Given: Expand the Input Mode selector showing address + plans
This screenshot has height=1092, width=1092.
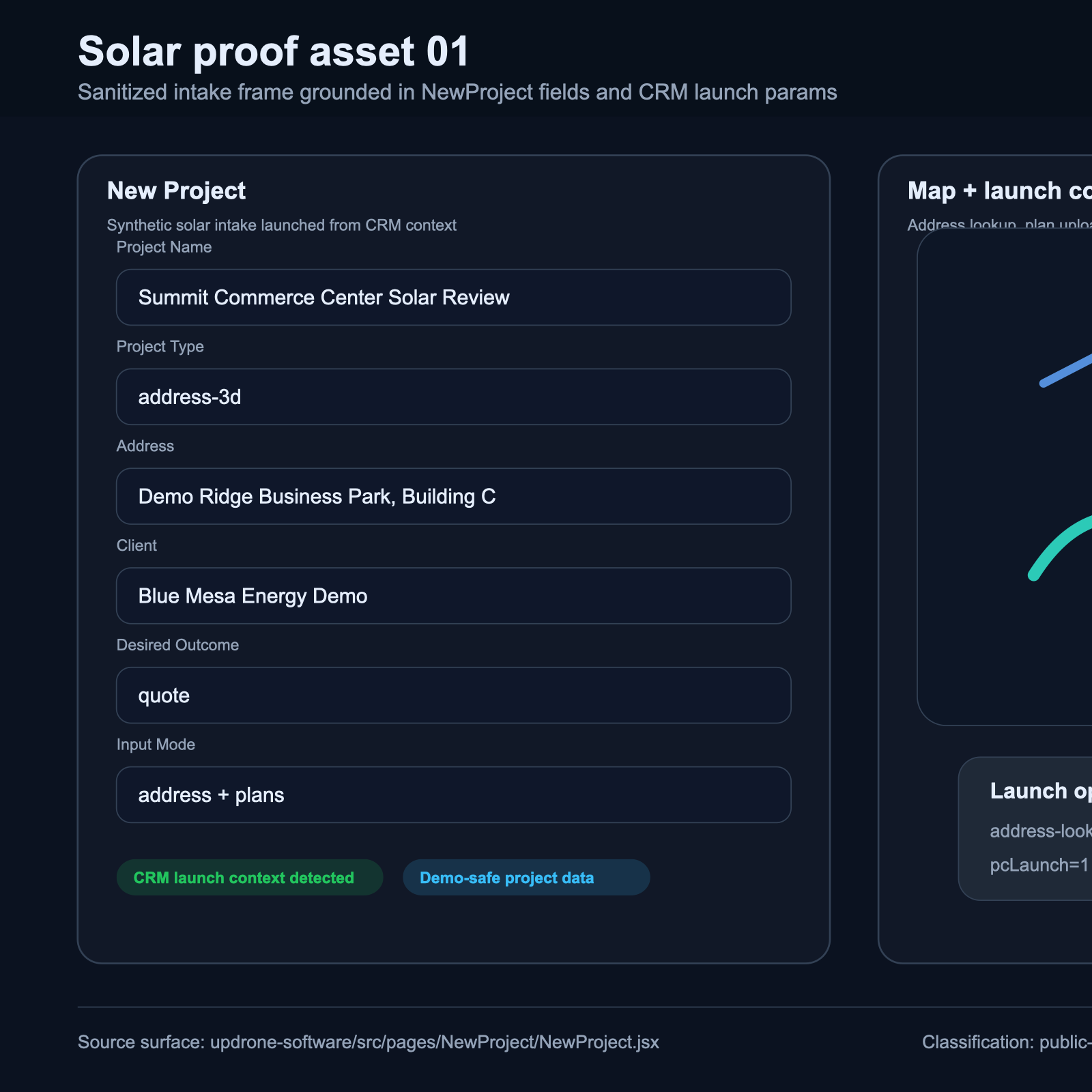Looking at the screenshot, I should 452,794.
